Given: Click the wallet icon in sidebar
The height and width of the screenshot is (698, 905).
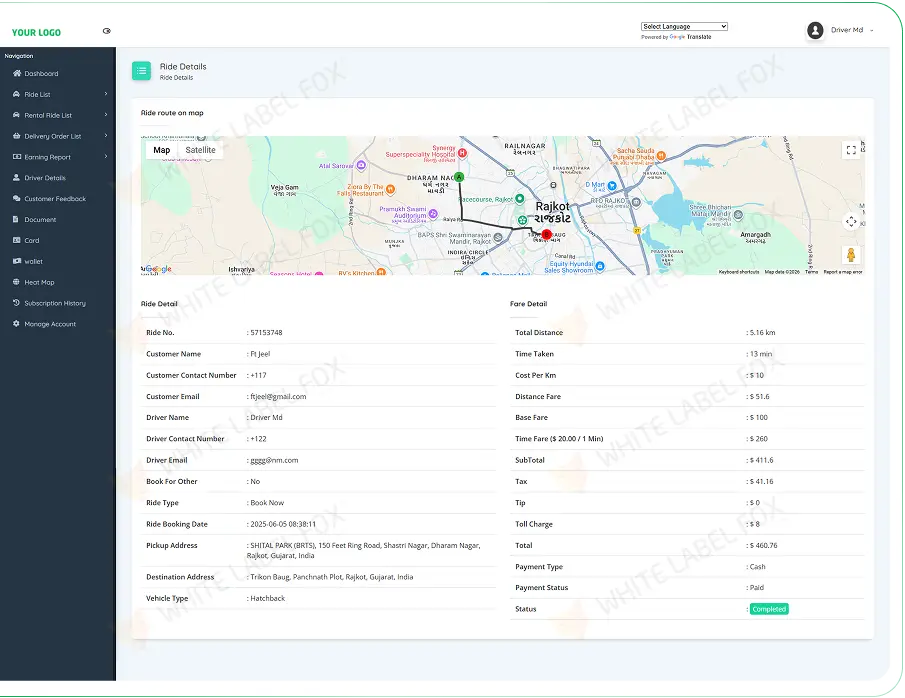Looking at the screenshot, I should point(17,261).
